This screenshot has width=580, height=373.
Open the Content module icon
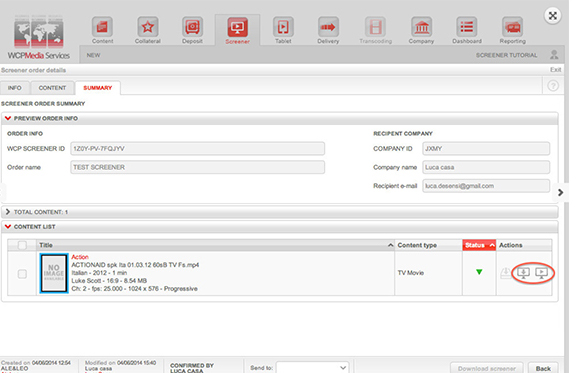pos(102,27)
